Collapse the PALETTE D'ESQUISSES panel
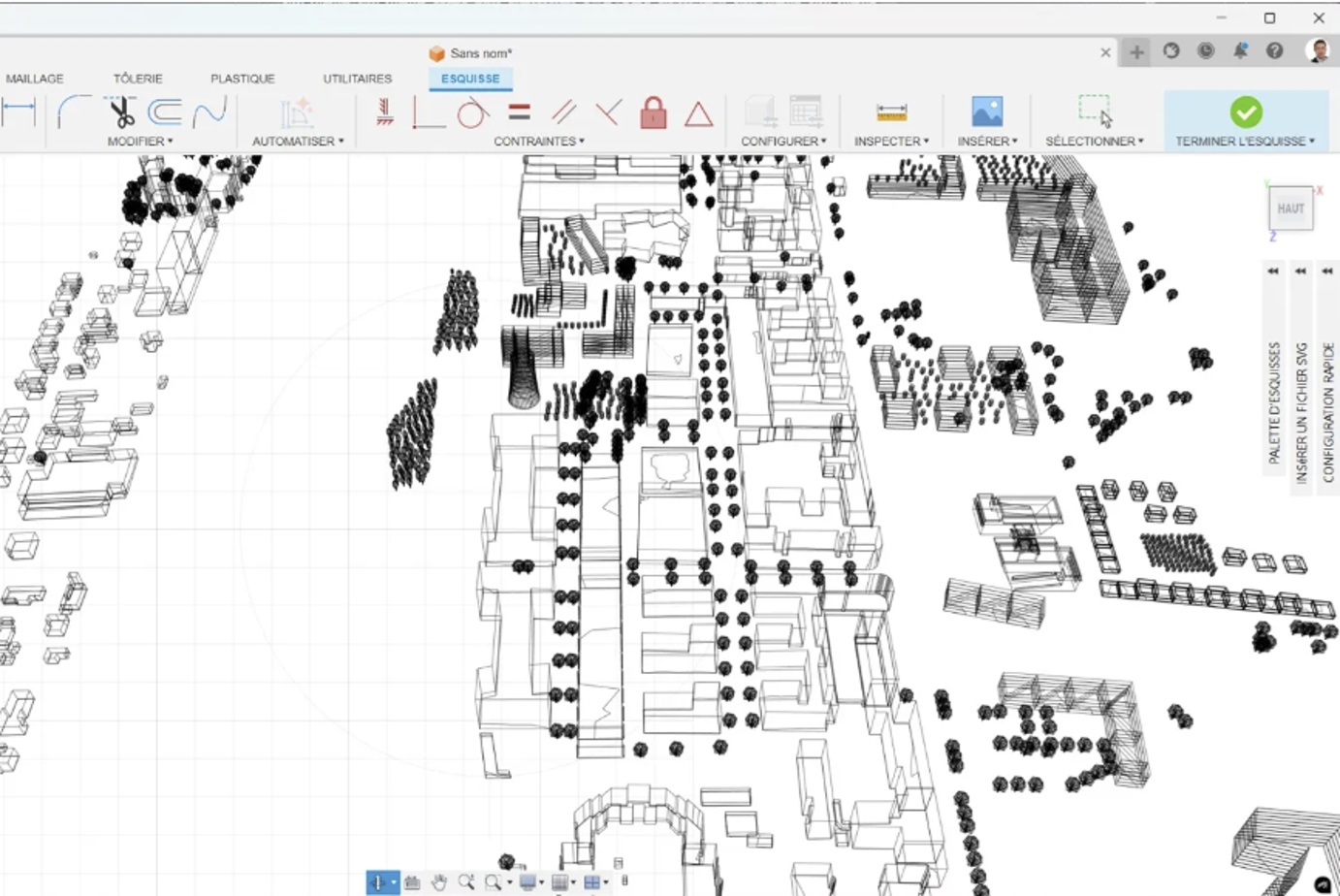This screenshot has height=896, width=1340. click(x=1272, y=272)
